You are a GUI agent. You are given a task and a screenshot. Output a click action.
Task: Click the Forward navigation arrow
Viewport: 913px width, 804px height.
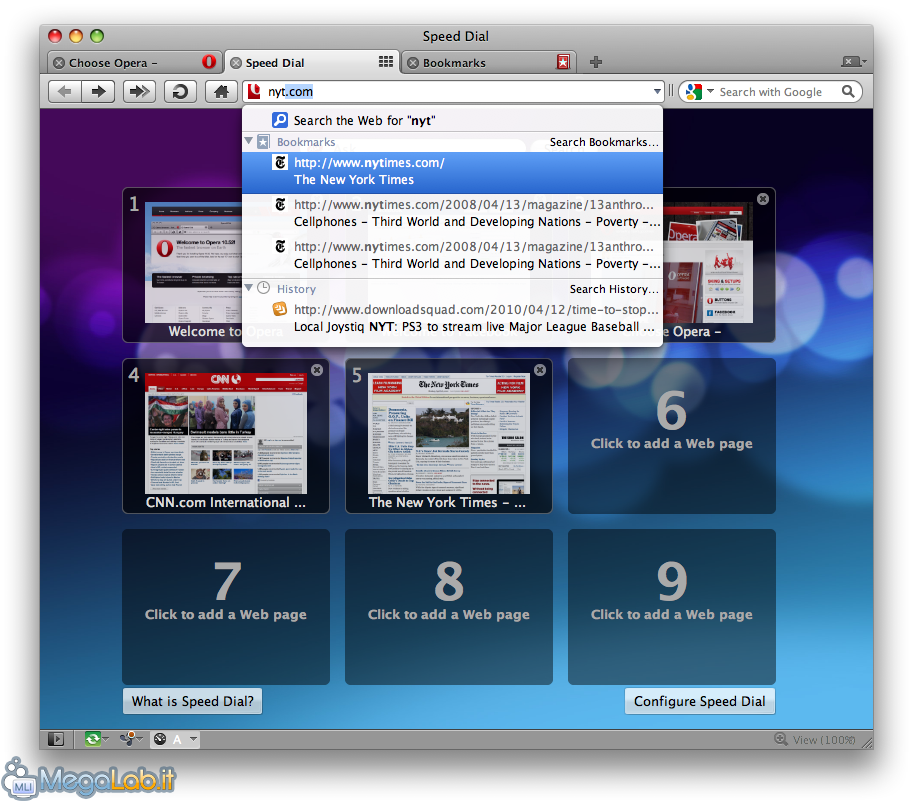tap(98, 92)
